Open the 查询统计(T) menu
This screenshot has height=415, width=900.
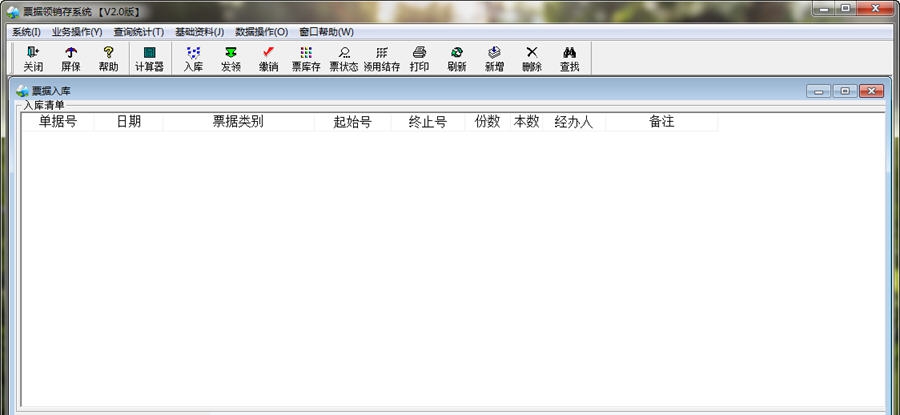pyautogui.click(x=139, y=32)
